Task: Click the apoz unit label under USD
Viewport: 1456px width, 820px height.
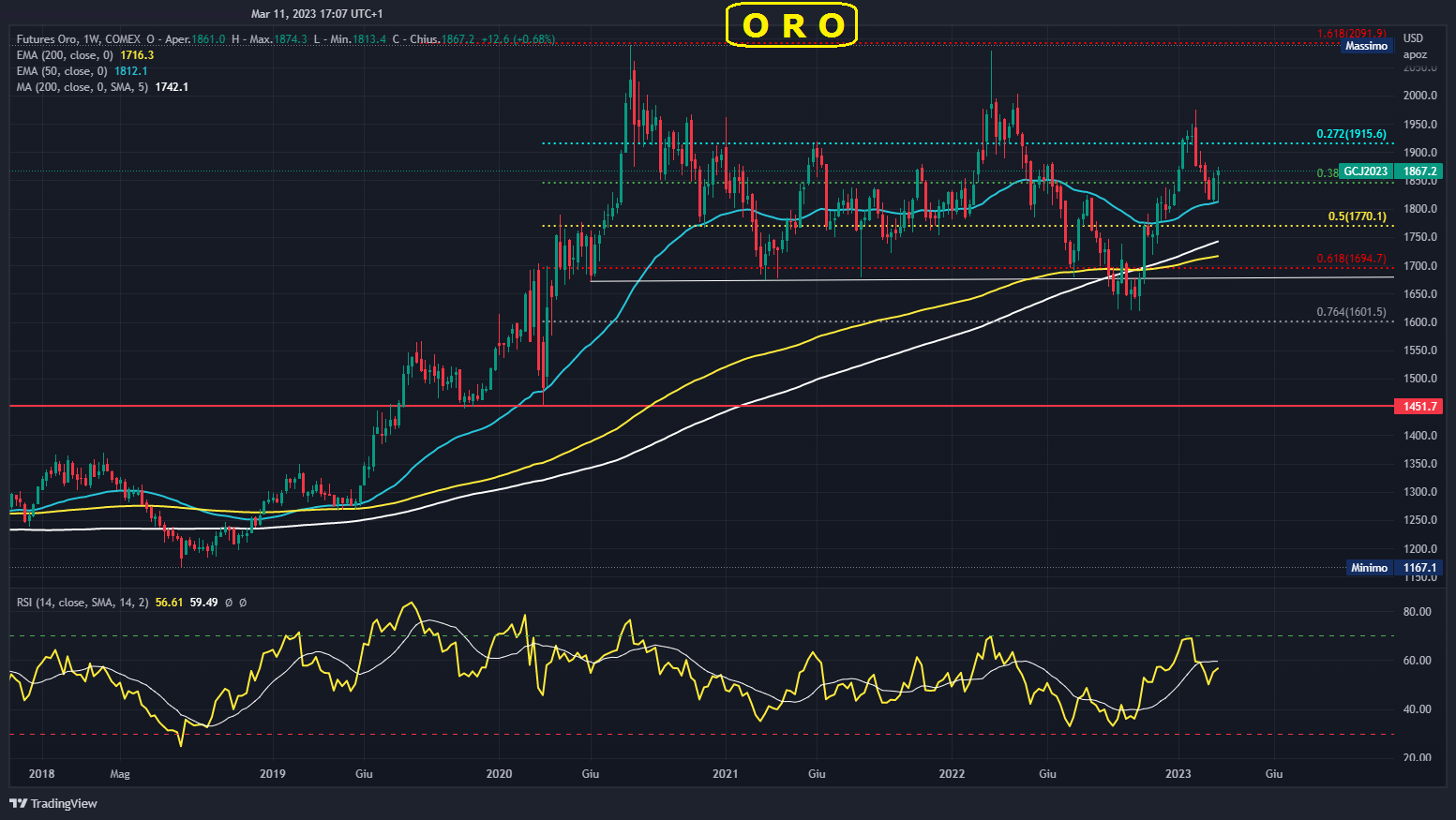Action: coord(1415,54)
